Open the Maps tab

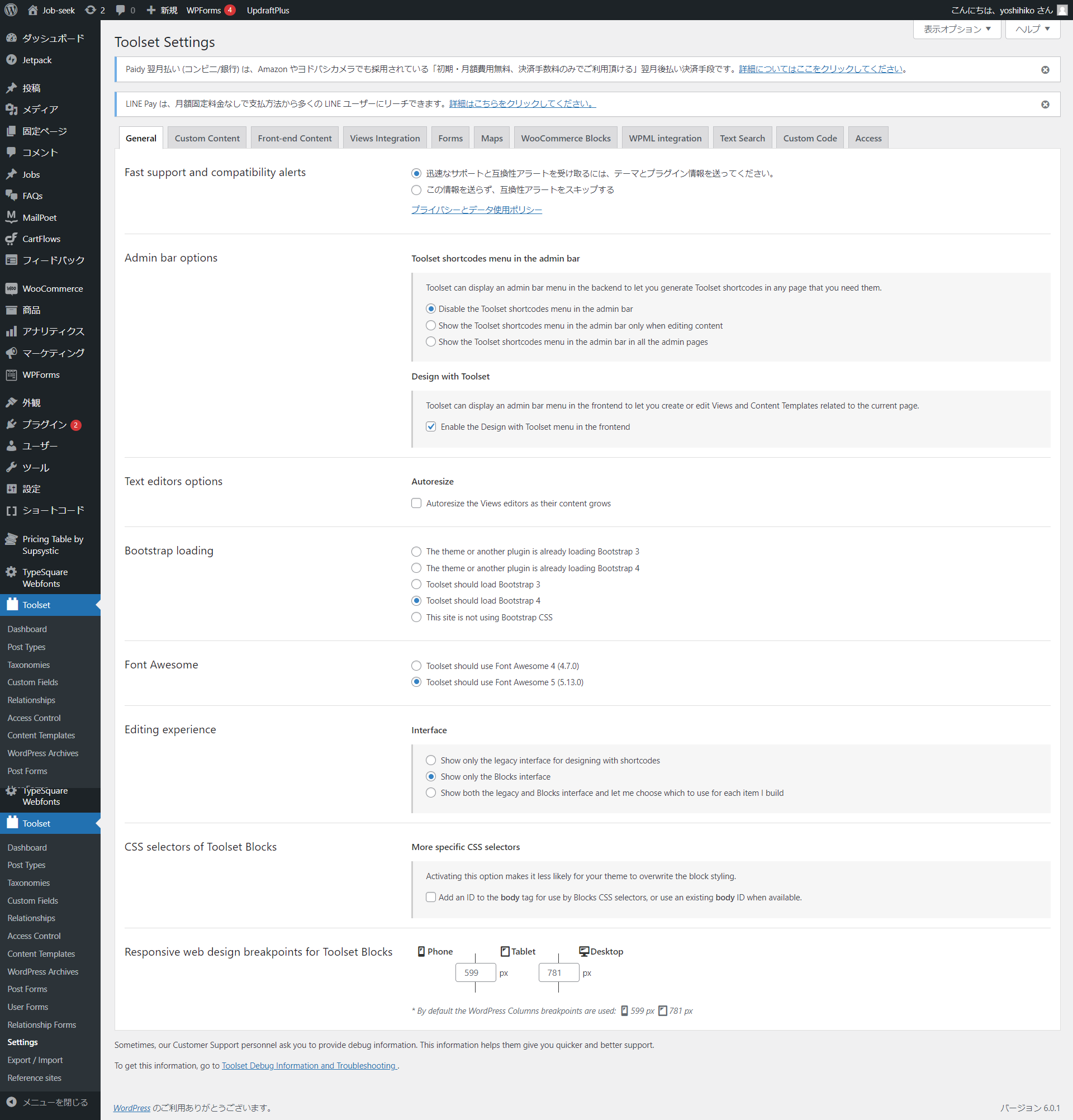pos(492,137)
